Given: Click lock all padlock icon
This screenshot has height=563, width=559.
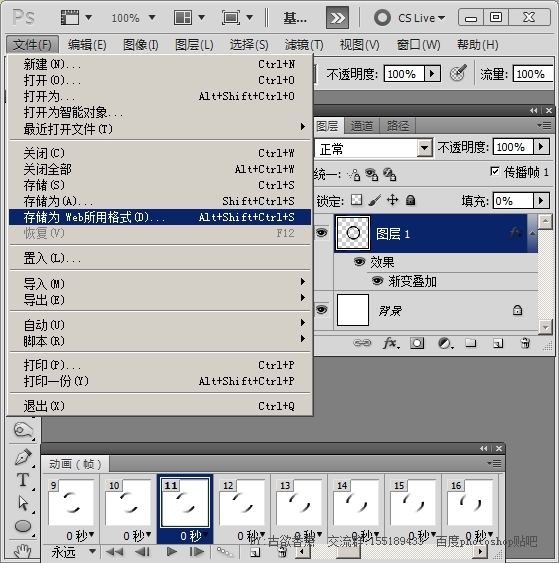Looking at the screenshot, I should point(410,200).
